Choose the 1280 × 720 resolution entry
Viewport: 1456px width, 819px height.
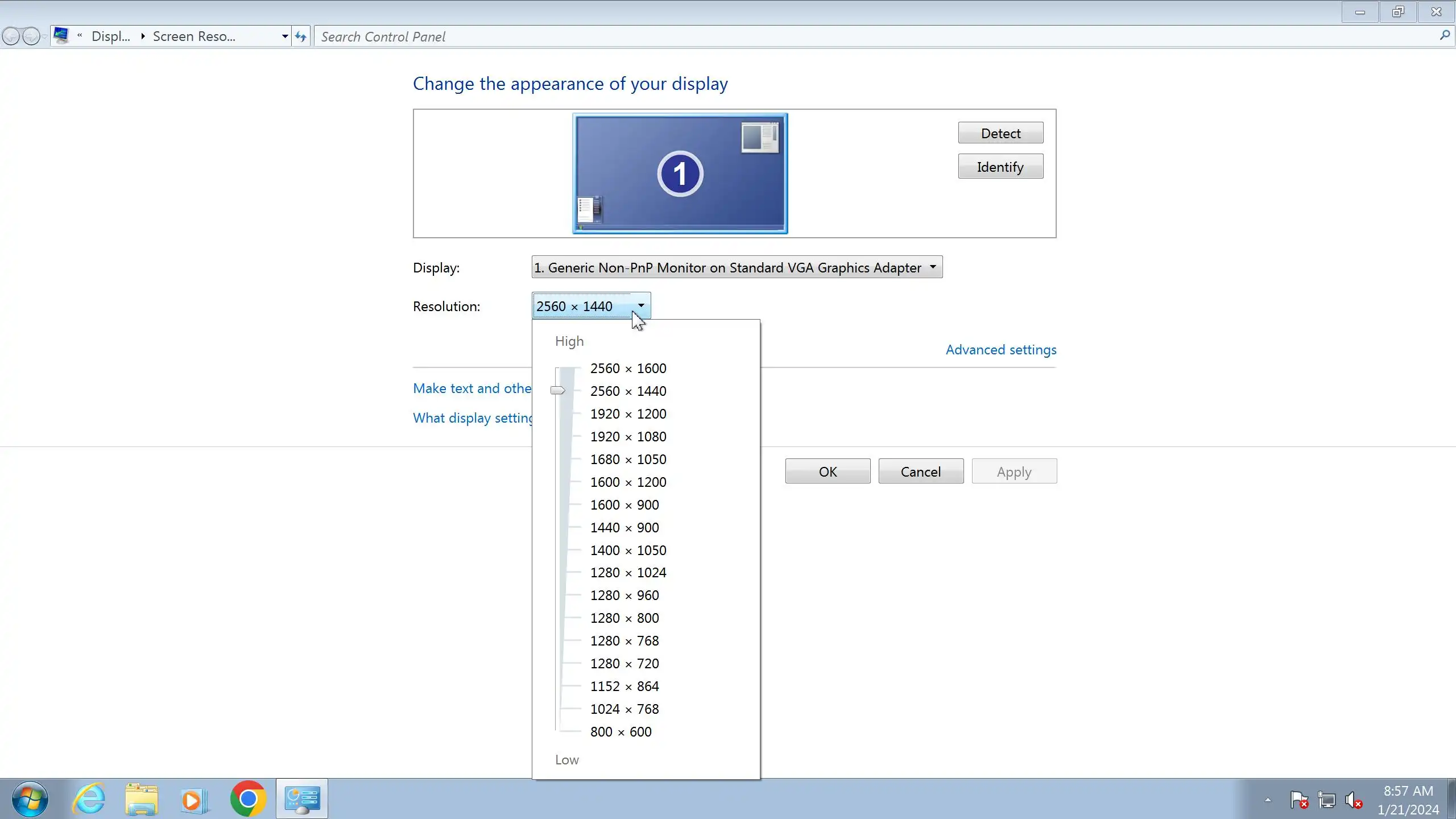[x=624, y=663]
